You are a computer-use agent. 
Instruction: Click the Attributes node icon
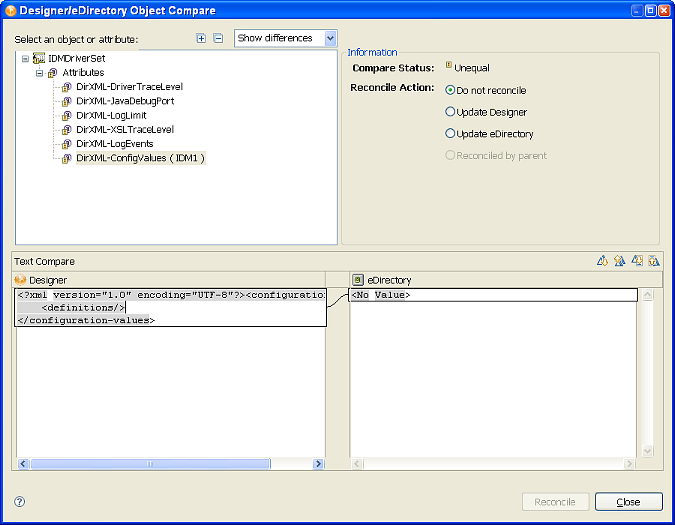tap(53, 73)
